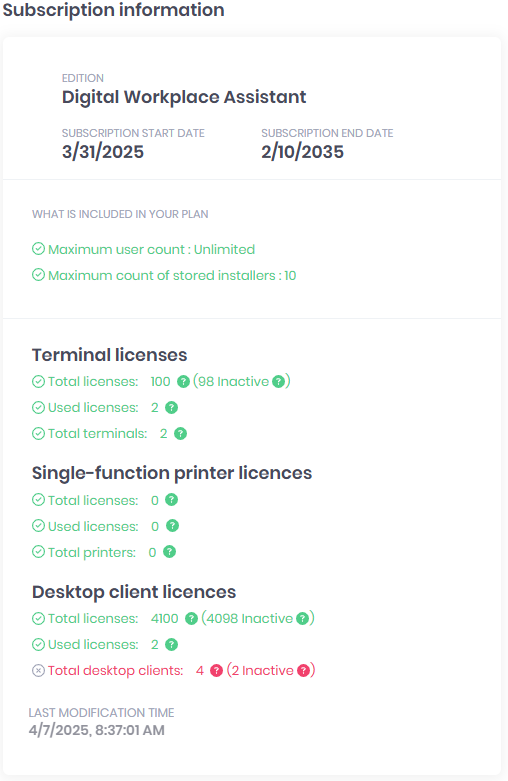Click help icon next to 98 Inactive

tap(279, 382)
